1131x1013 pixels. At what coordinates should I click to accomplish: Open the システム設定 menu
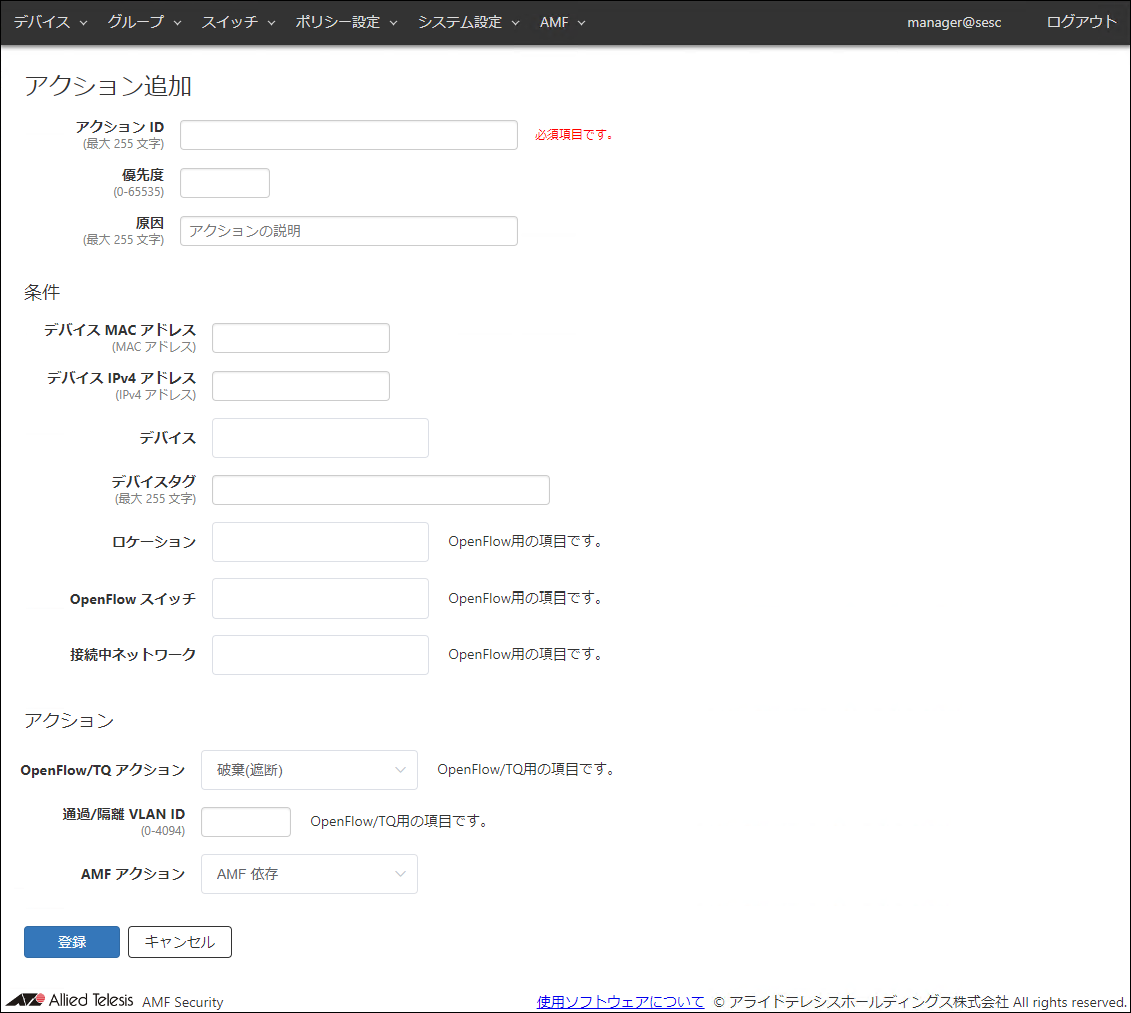click(x=469, y=22)
